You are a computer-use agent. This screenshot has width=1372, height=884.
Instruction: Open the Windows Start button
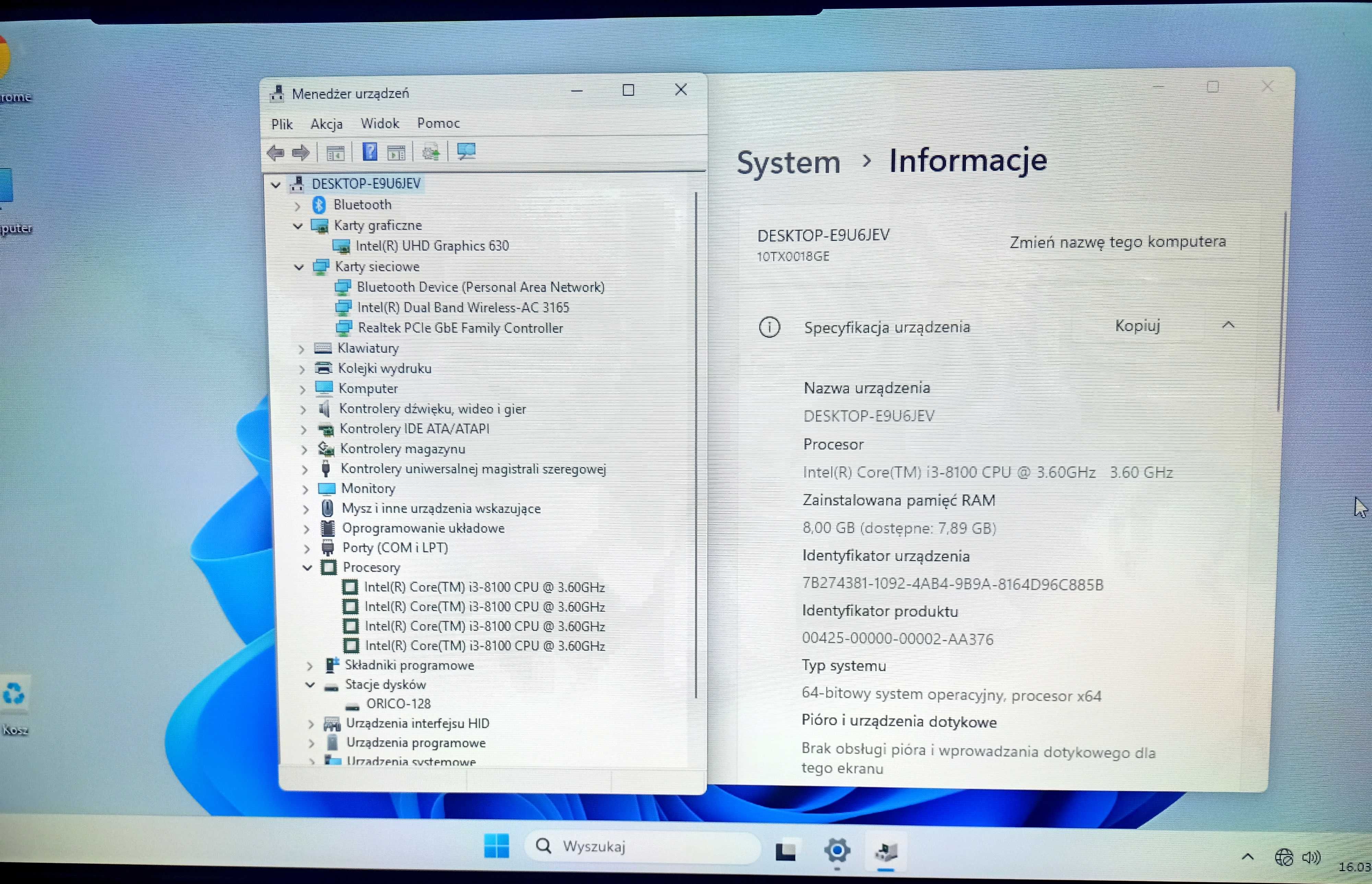[497, 846]
